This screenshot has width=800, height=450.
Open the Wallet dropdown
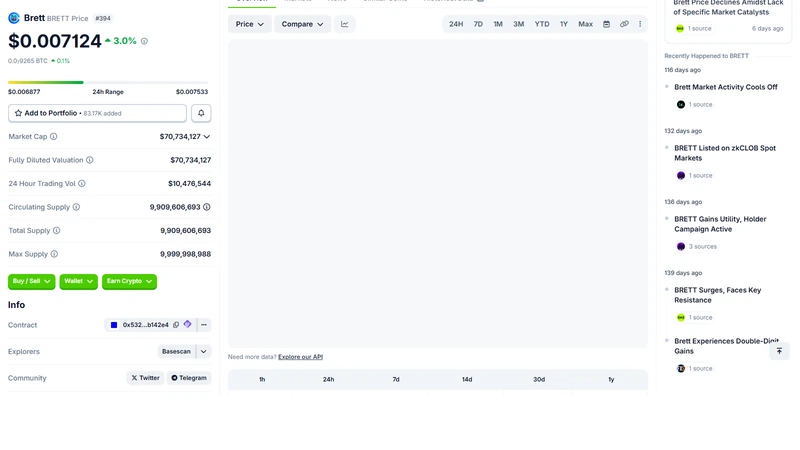tap(79, 282)
